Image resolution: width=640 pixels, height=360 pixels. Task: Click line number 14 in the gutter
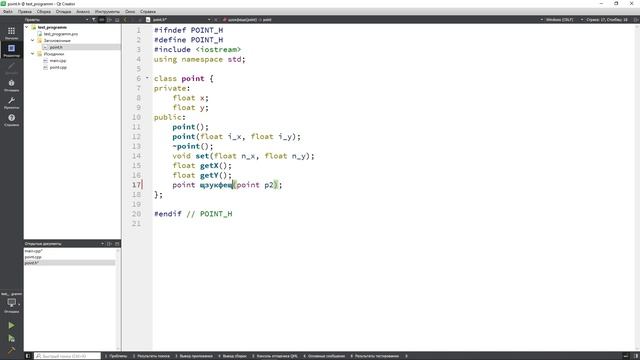pos(136,156)
